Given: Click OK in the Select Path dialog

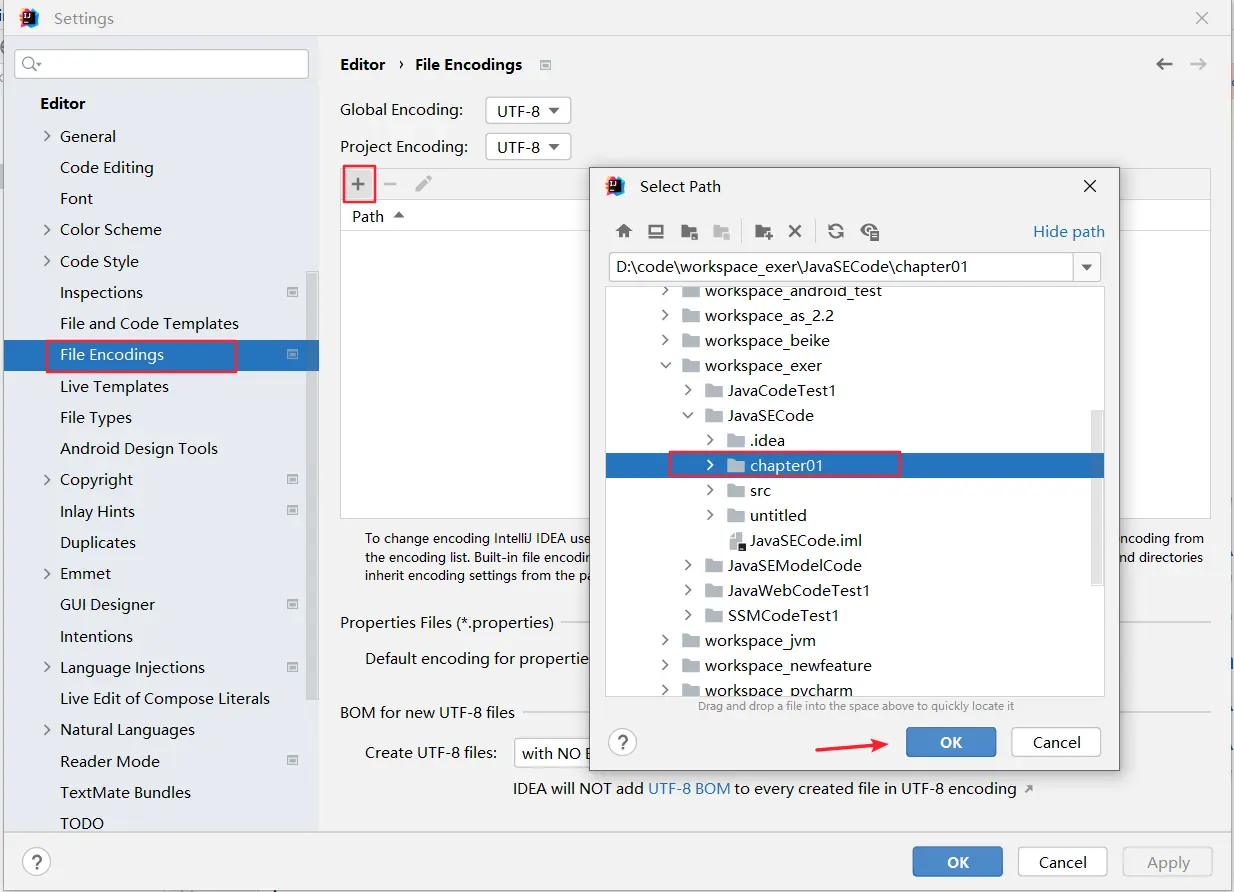Looking at the screenshot, I should [950, 742].
